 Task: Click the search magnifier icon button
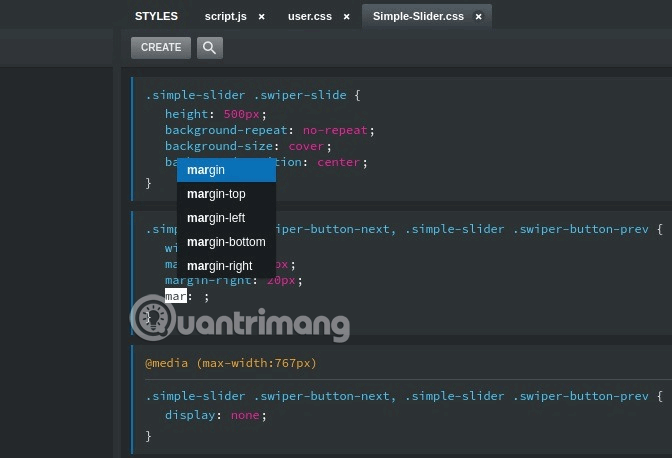pos(210,48)
